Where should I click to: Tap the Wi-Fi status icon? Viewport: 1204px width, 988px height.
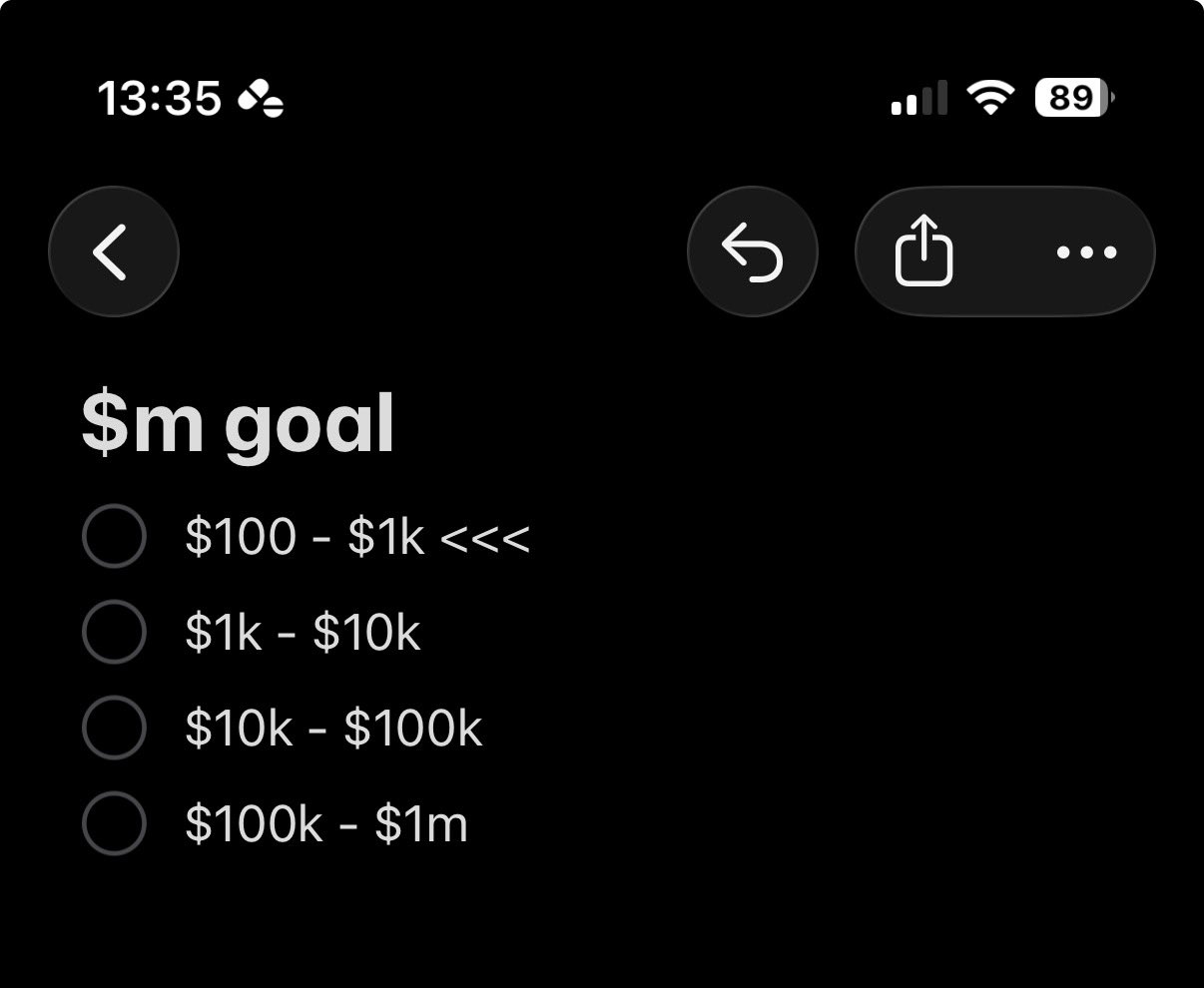(990, 98)
